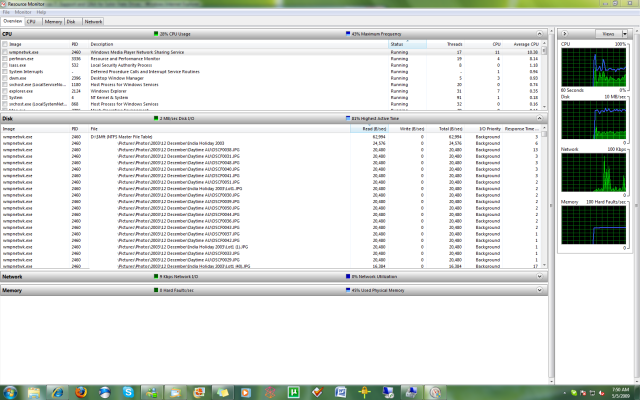640x400 pixels.
Task: Switch to Resource Monitor taskbar icon
Action: [435, 392]
